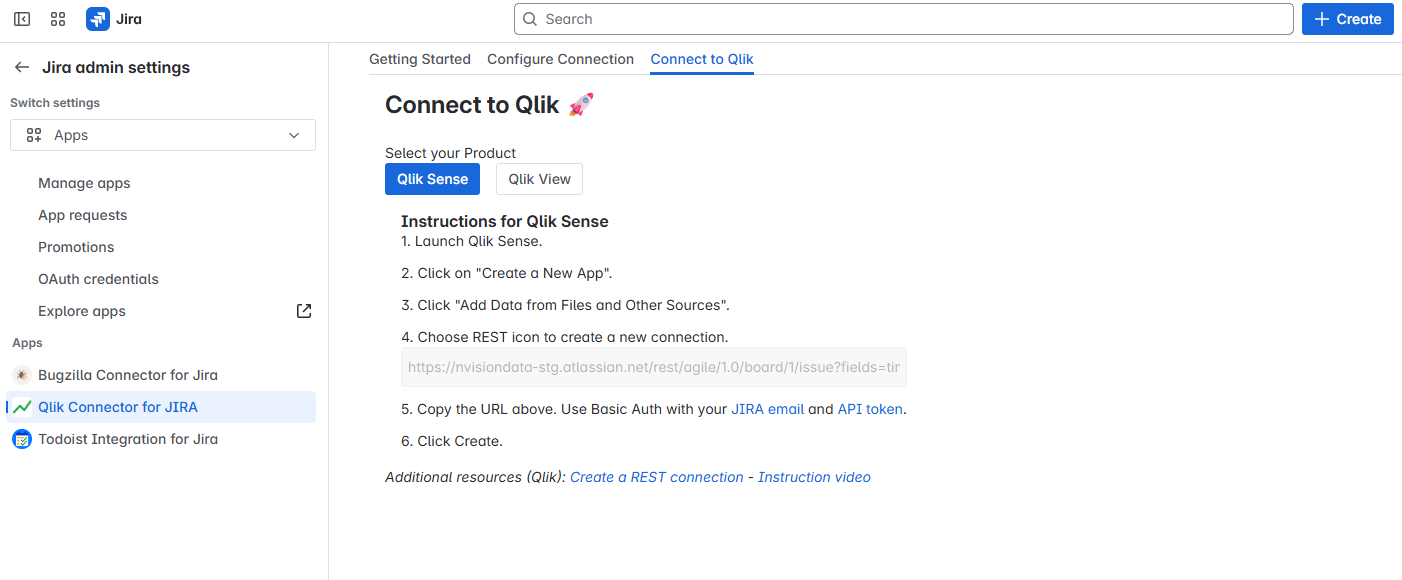Image resolution: width=1402 pixels, height=580 pixels.
Task: Click the Search input field
Action: tap(904, 19)
